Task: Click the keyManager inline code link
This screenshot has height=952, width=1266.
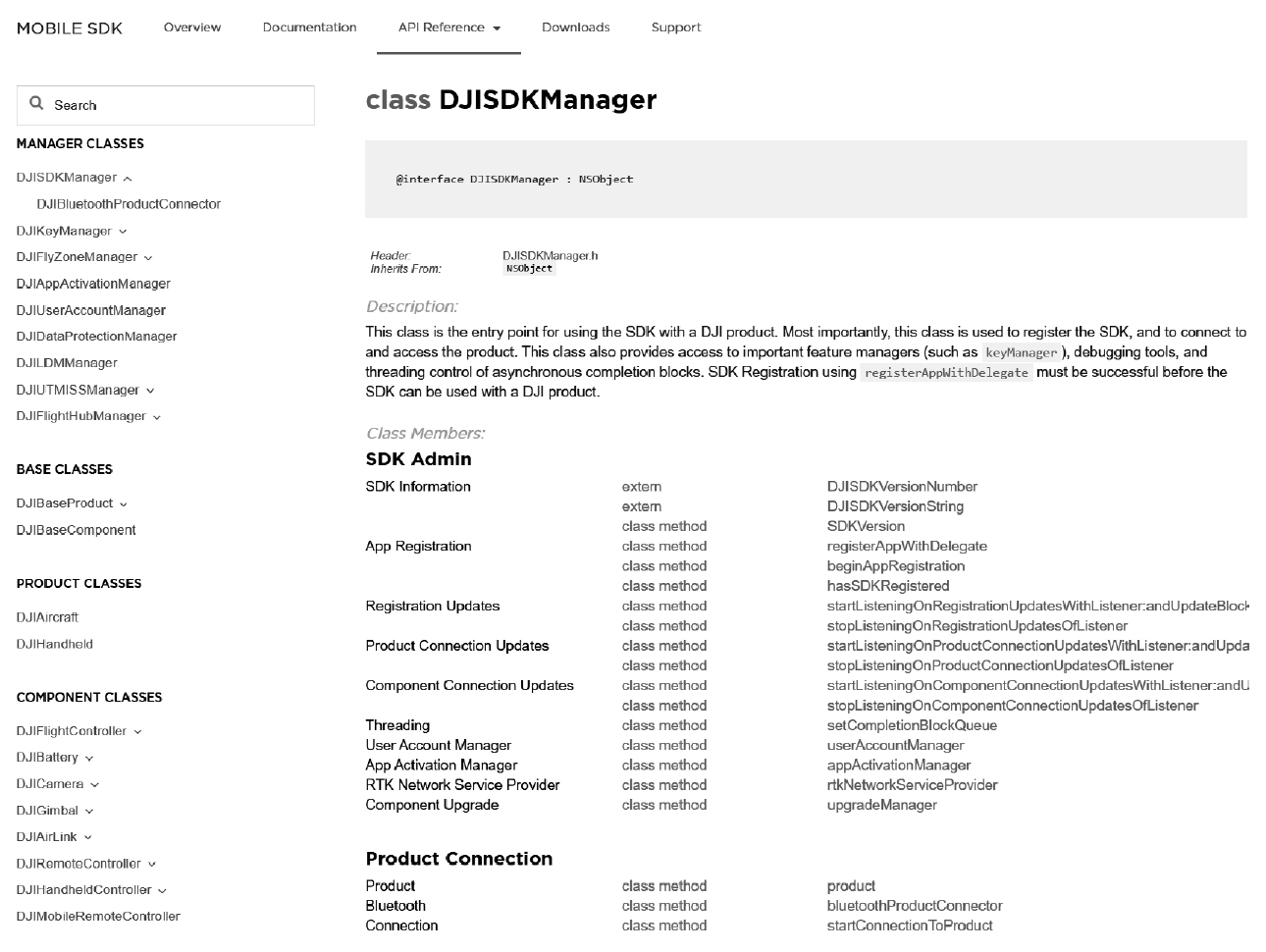Action: click(1022, 352)
